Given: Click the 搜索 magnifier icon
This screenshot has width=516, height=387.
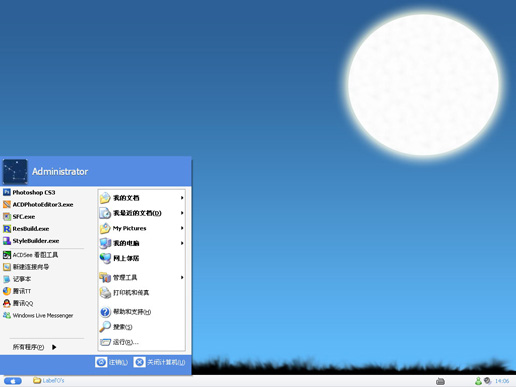Looking at the screenshot, I should pos(105,327).
